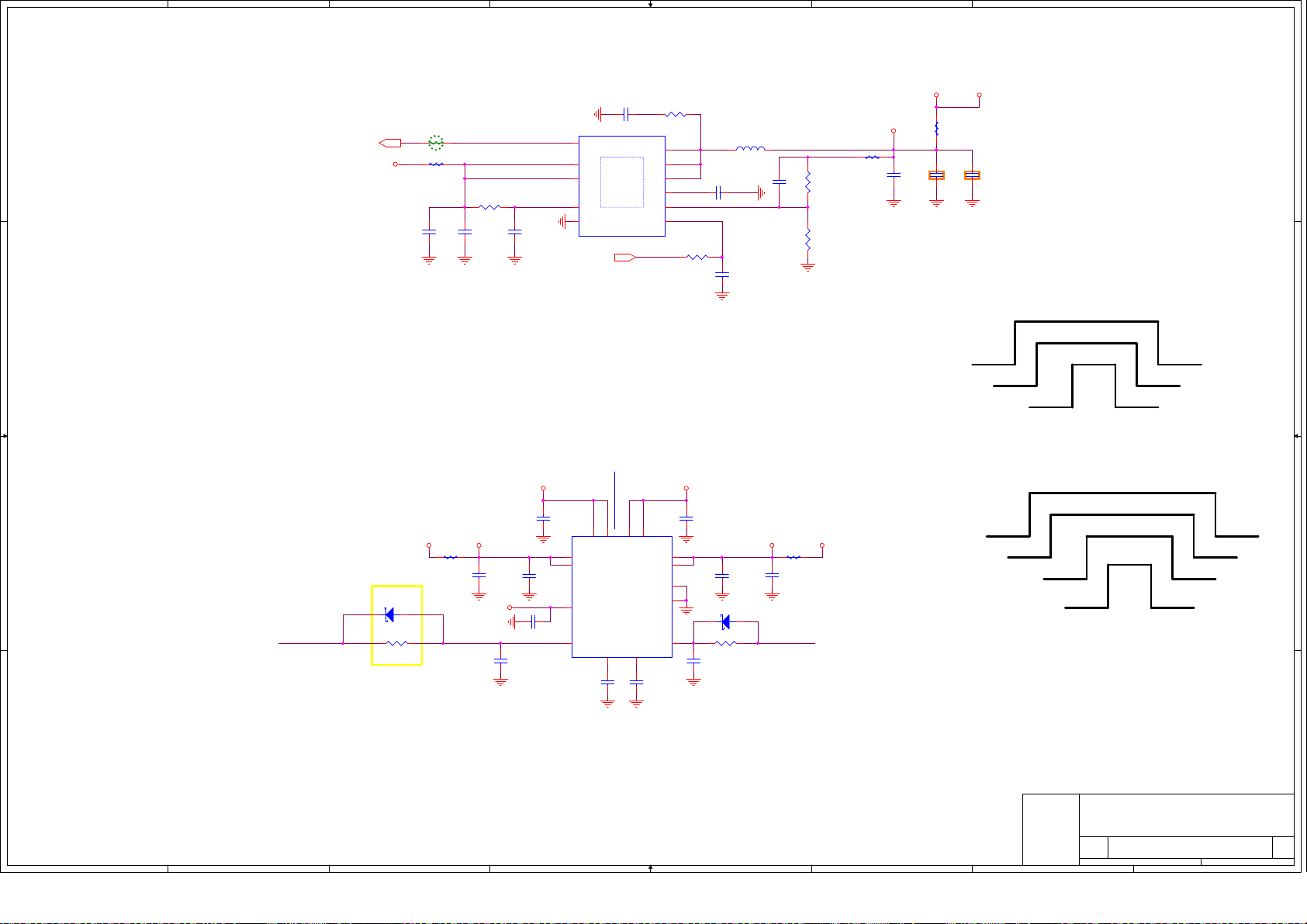This screenshot has height=924, width=1307.
Task: Select the resistor inside the yellow highlight box
Action: [396, 643]
